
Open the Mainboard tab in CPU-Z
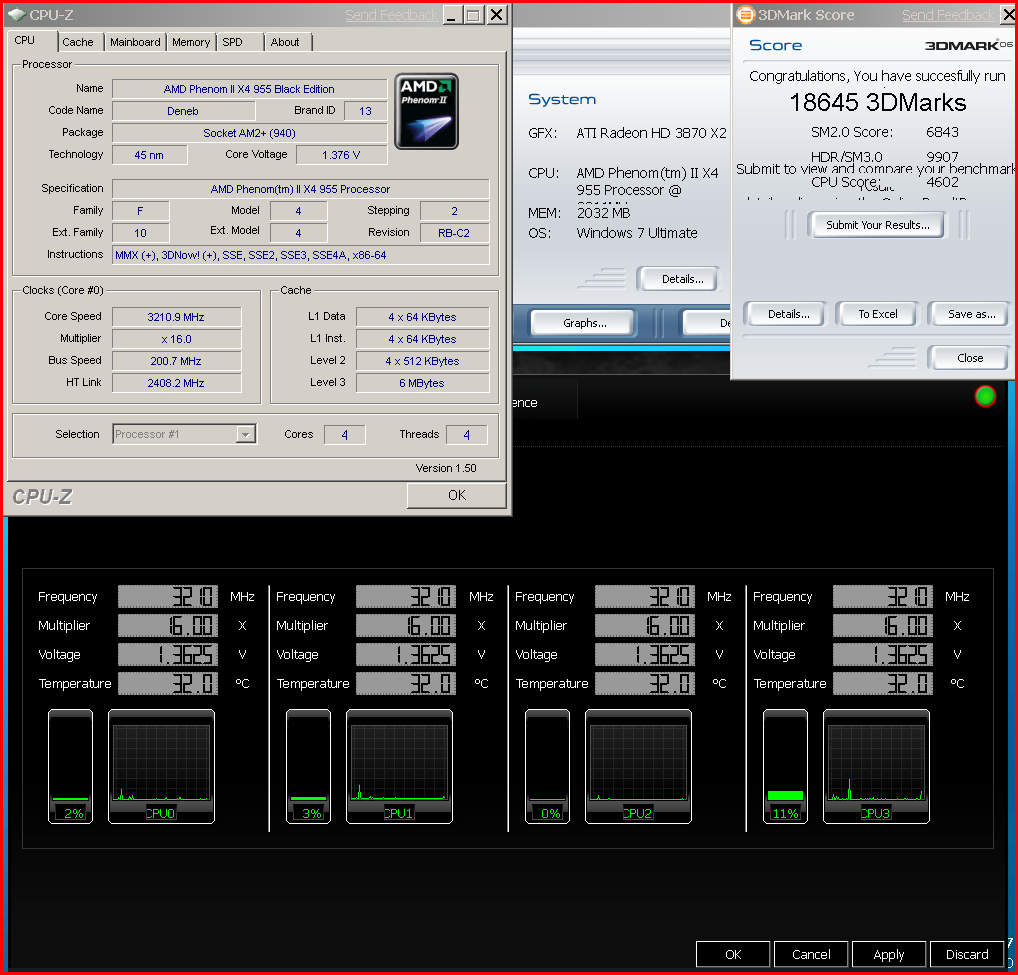[x=135, y=42]
